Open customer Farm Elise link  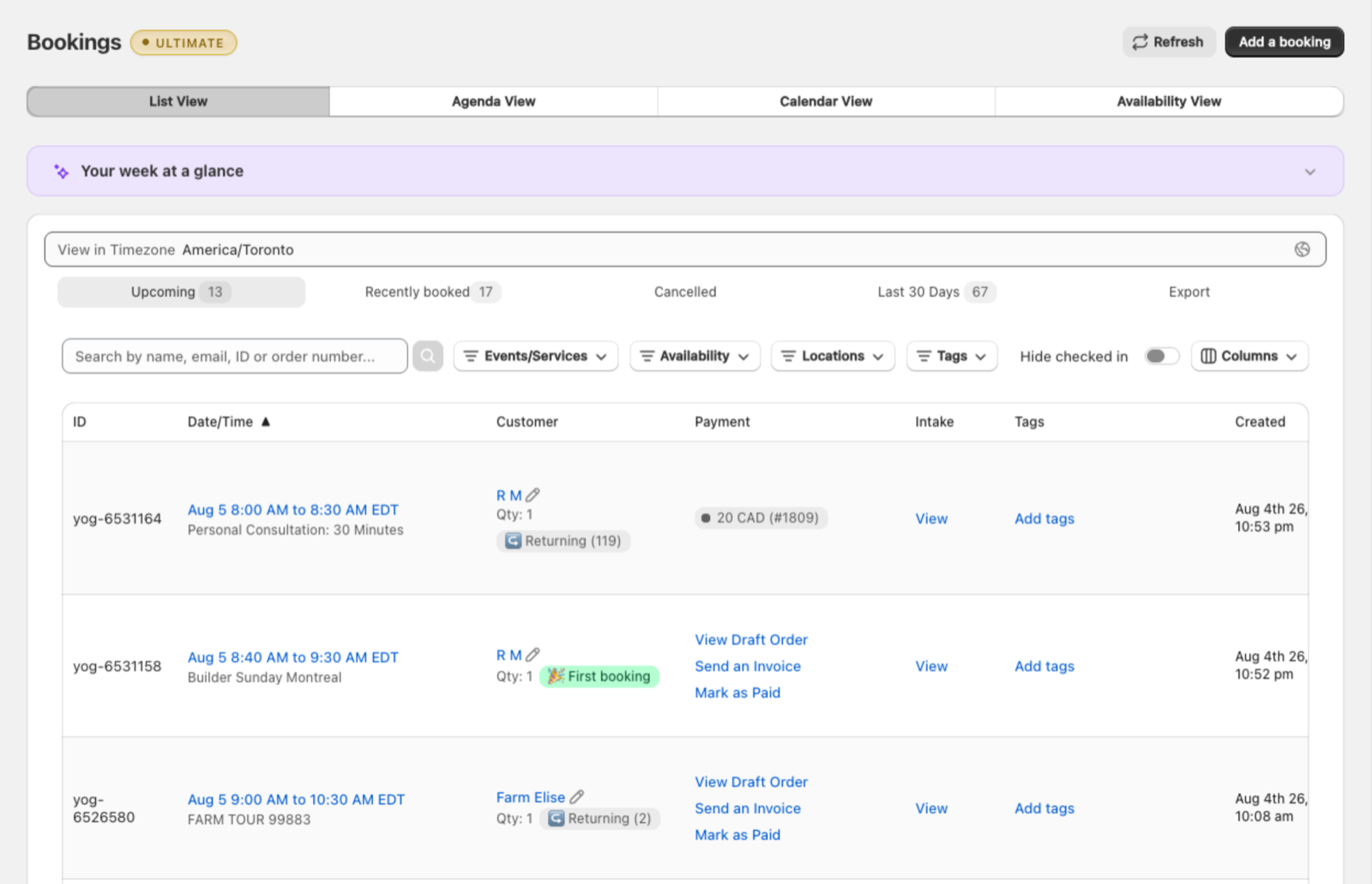531,797
